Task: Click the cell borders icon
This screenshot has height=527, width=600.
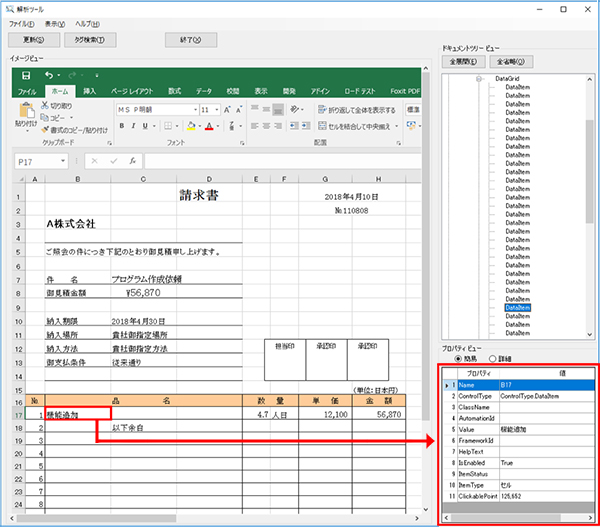Action: [168, 126]
